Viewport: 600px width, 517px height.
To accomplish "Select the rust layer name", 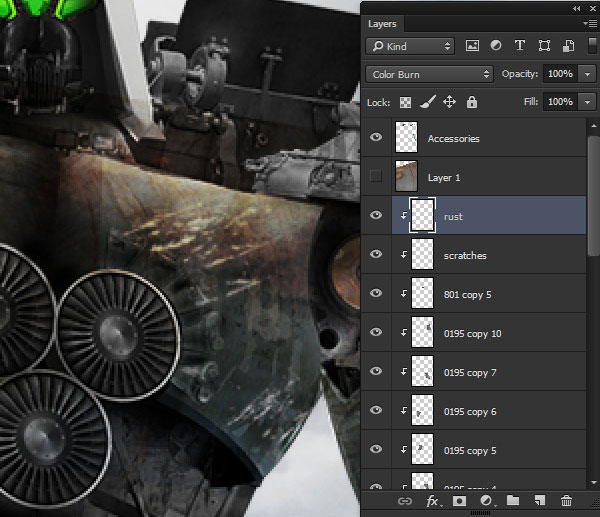I will [x=453, y=217].
